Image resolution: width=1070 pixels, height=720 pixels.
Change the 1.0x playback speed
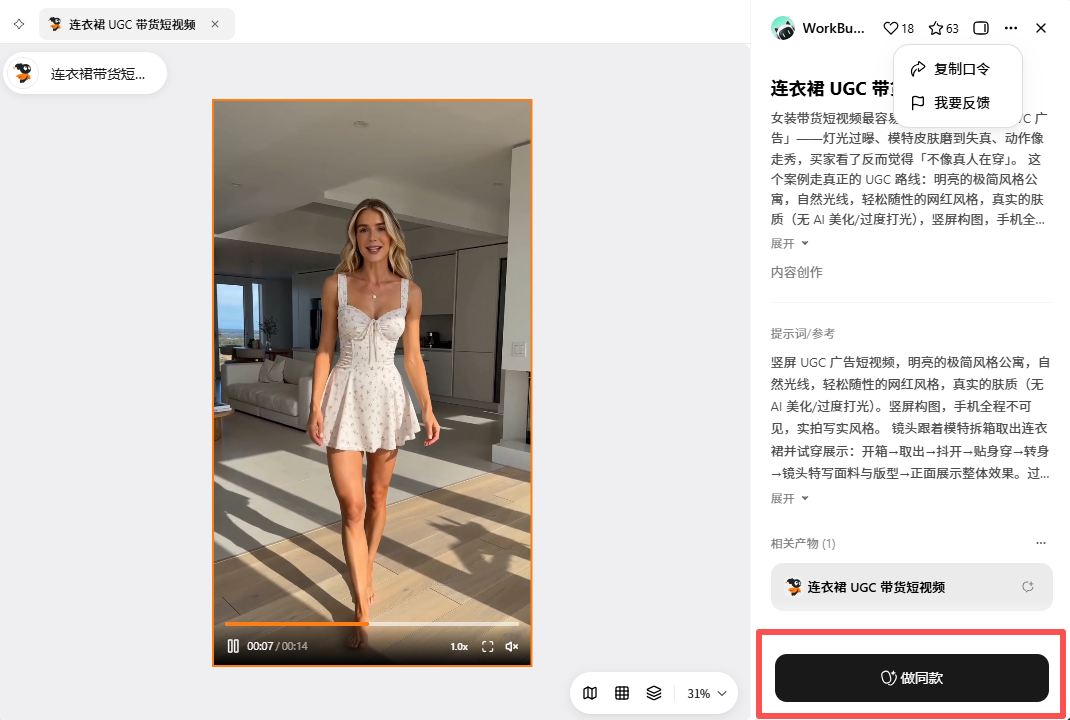click(x=459, y=646)
